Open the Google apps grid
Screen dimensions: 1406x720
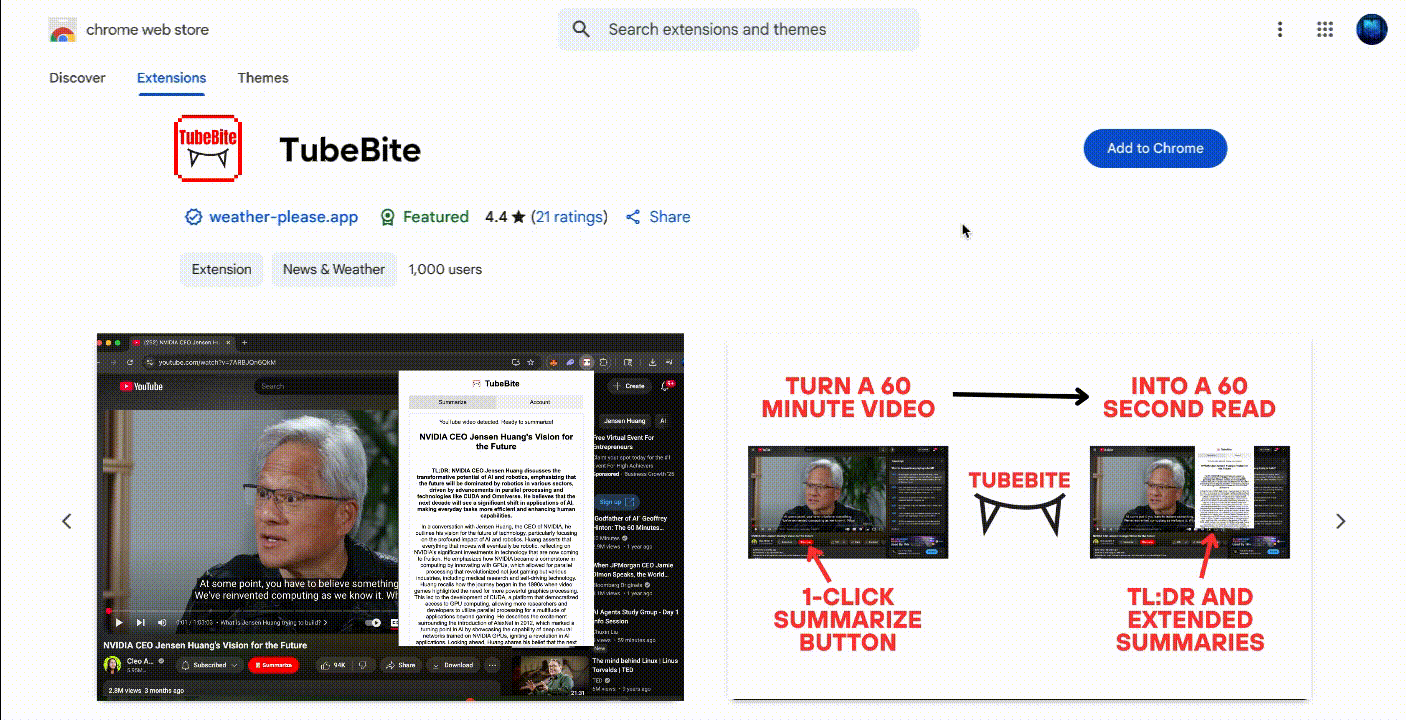[x=1325, y=29]
